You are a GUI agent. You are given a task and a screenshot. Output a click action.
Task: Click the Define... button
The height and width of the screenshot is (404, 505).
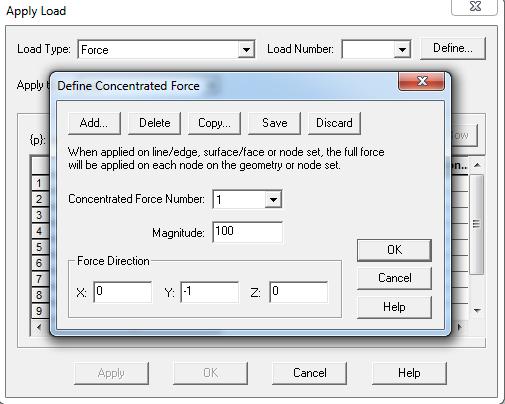pyautogui.click(x=453, y=49)
